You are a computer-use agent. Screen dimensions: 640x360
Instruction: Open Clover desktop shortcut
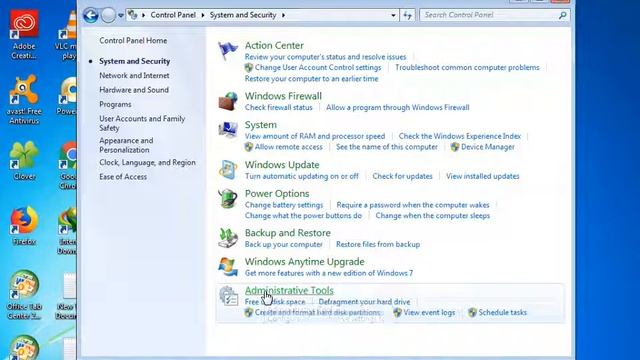pyautogui.click(x=24, y=160)
